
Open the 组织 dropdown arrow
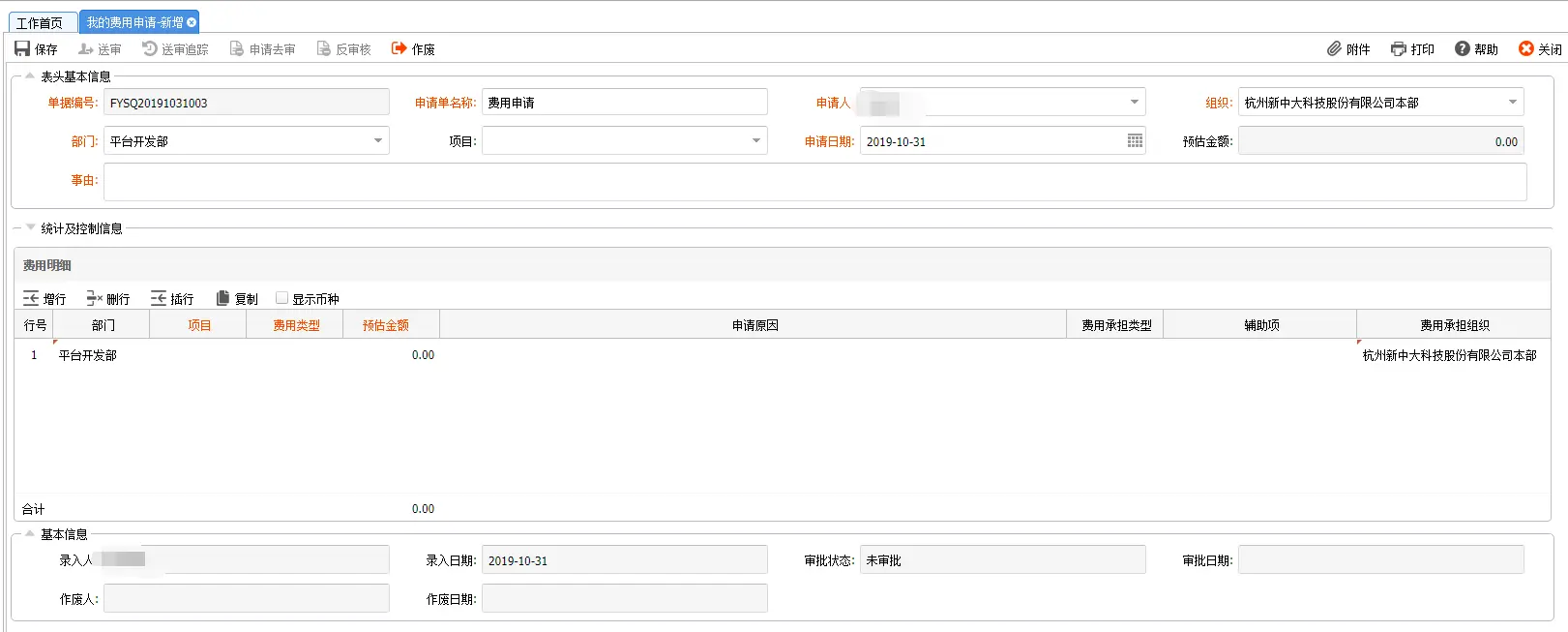[x=1513, y=102]
